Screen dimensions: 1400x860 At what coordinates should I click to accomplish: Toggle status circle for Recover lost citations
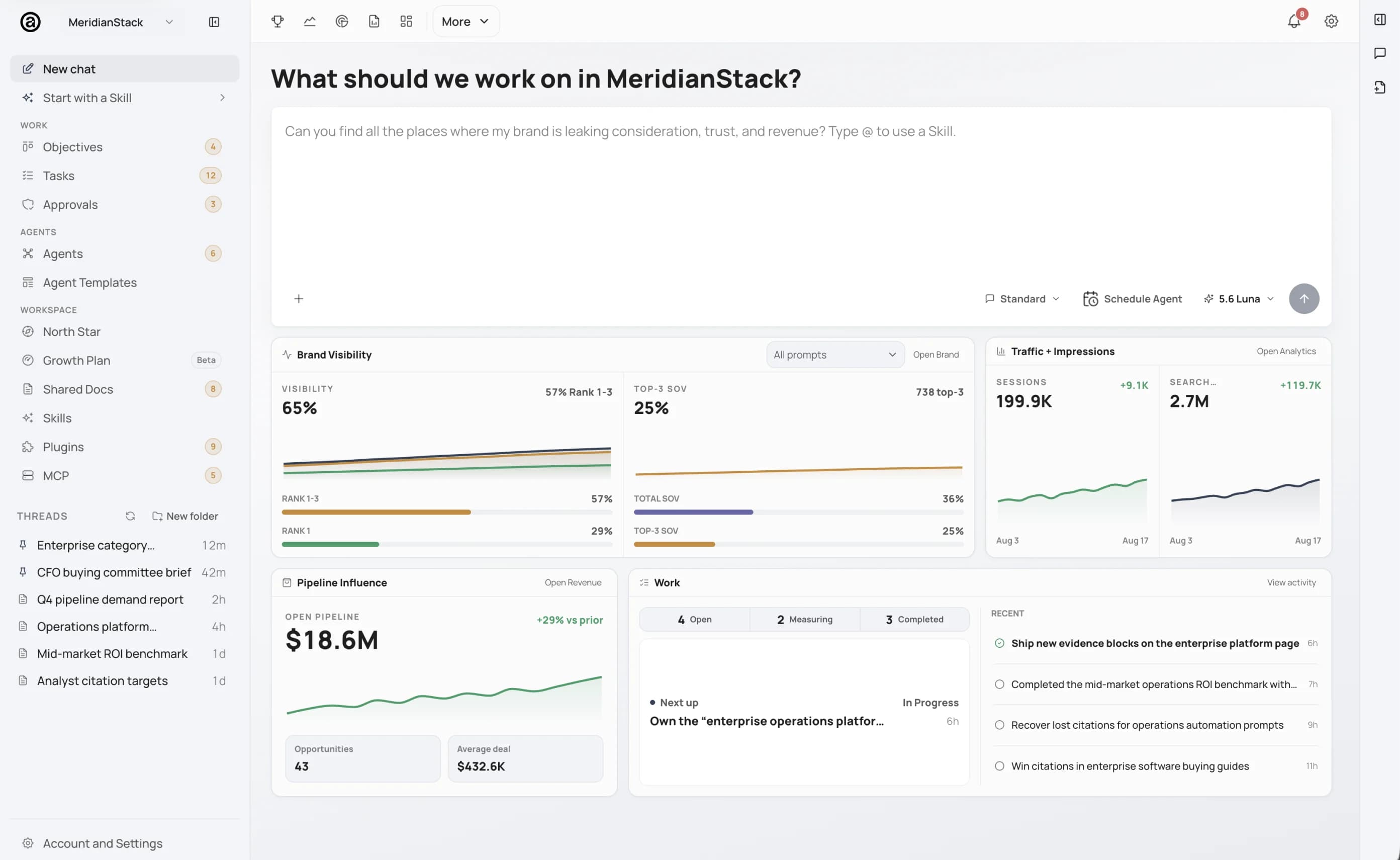(x=999, y=725)
